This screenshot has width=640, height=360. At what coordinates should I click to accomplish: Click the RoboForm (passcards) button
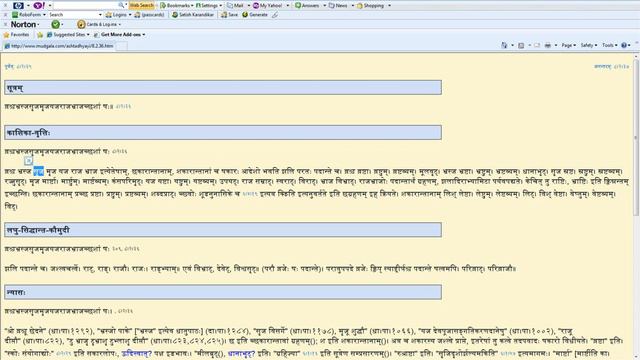(149, 15)
